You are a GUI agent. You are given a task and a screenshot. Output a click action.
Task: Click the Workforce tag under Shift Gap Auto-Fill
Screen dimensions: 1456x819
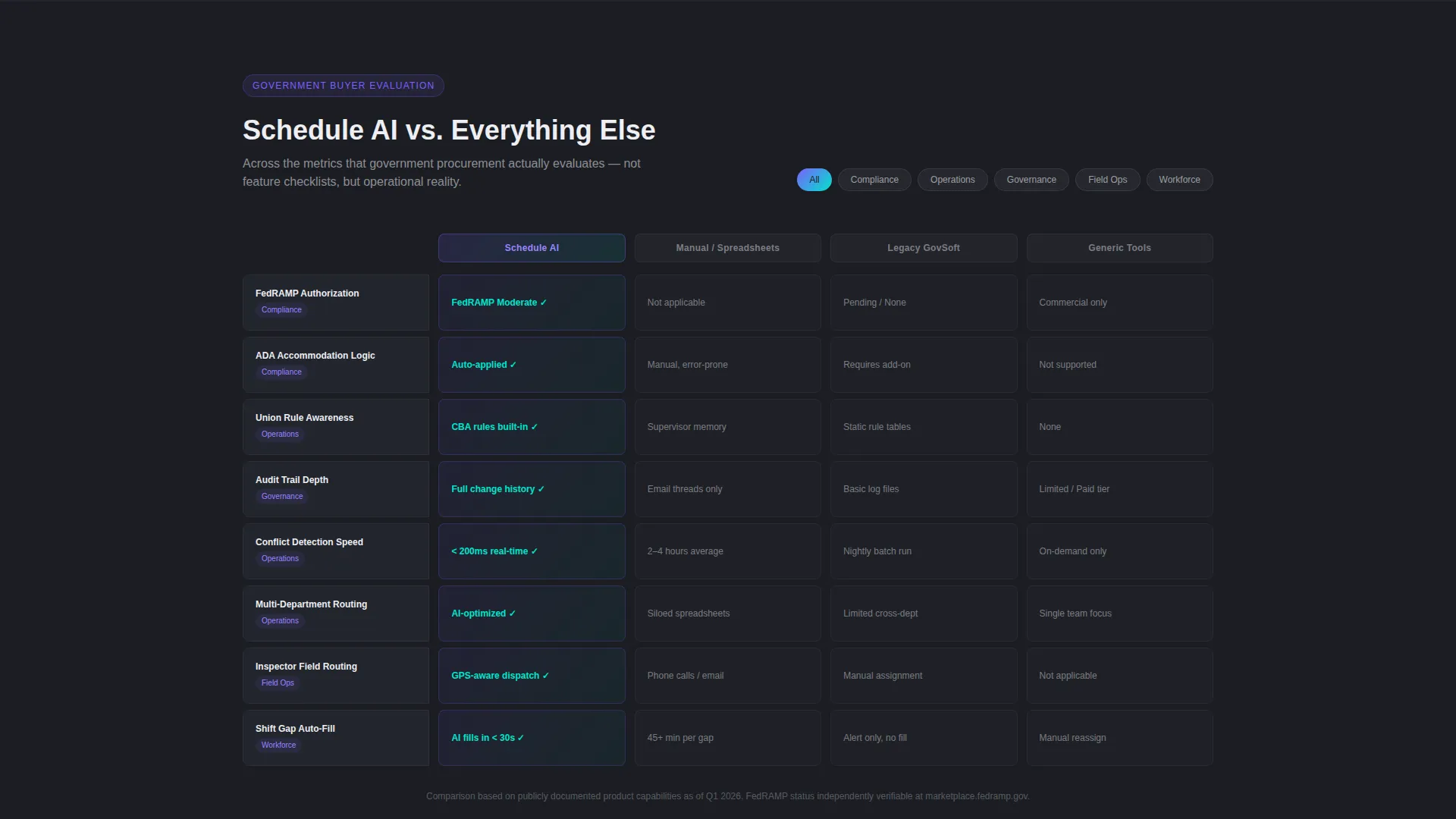point(278,745)
